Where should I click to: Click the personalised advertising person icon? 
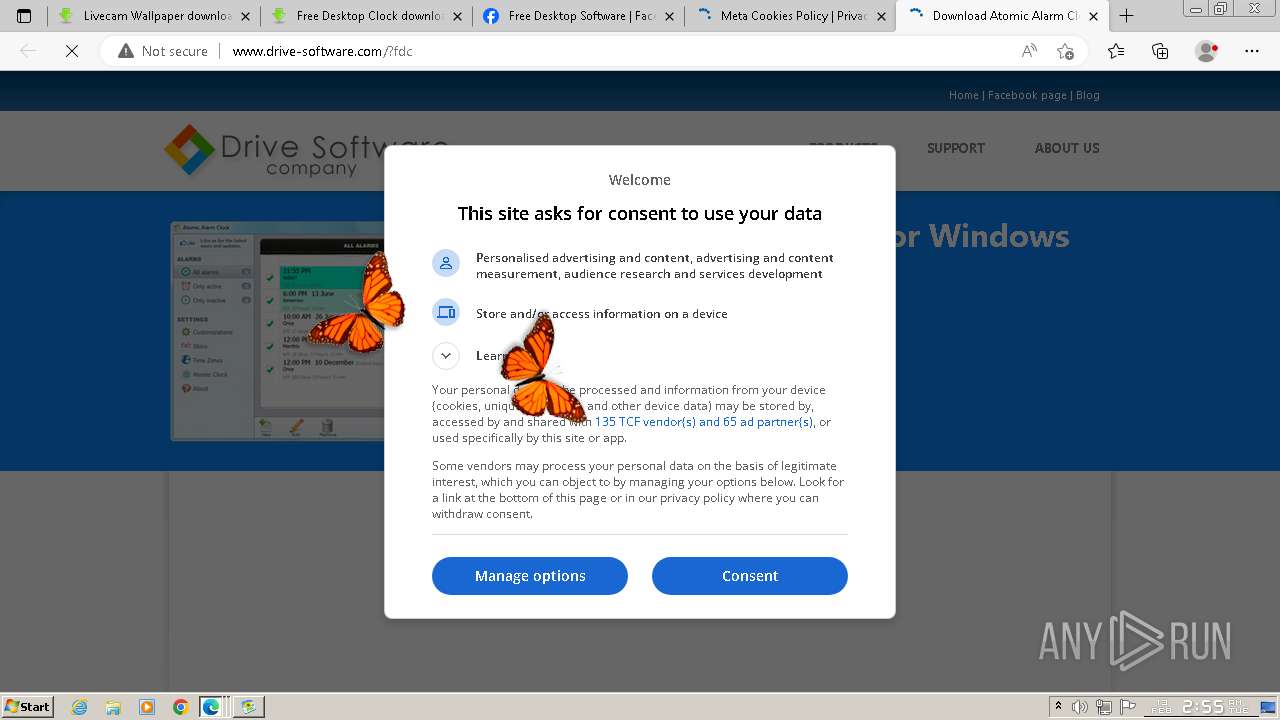446,262
